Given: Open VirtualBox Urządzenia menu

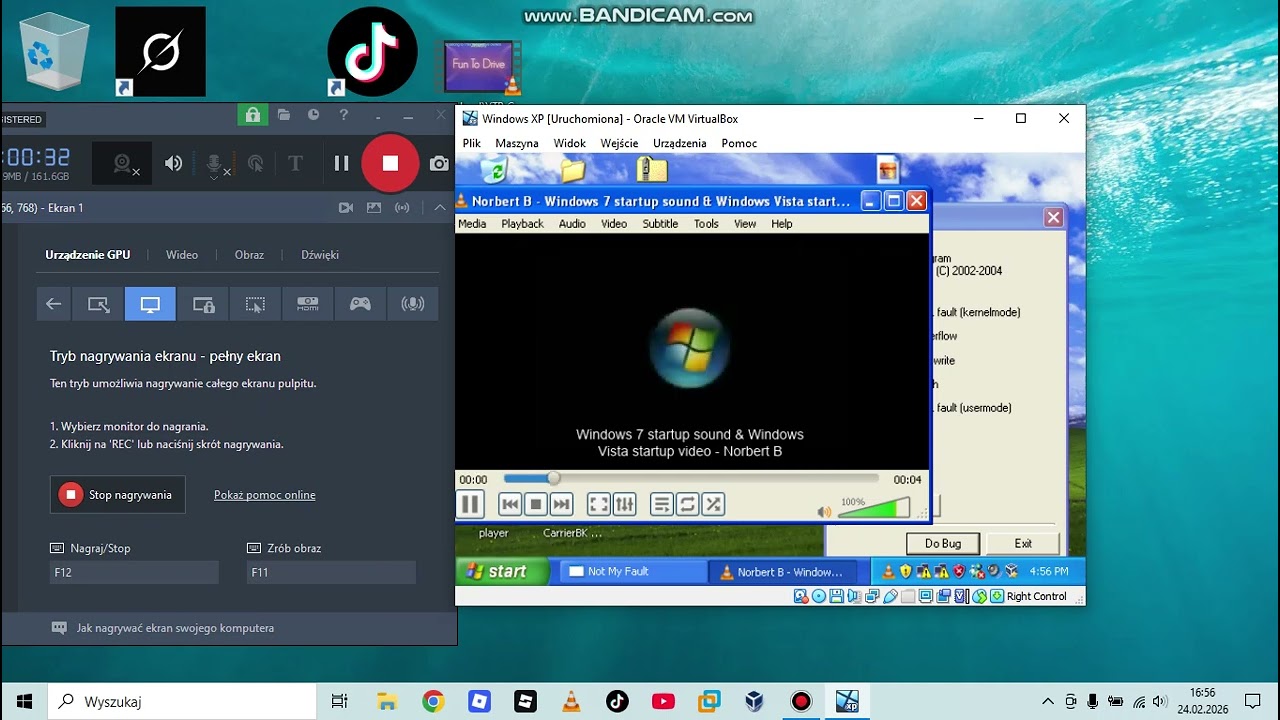Looking at the screenshot, I should 680,143.
